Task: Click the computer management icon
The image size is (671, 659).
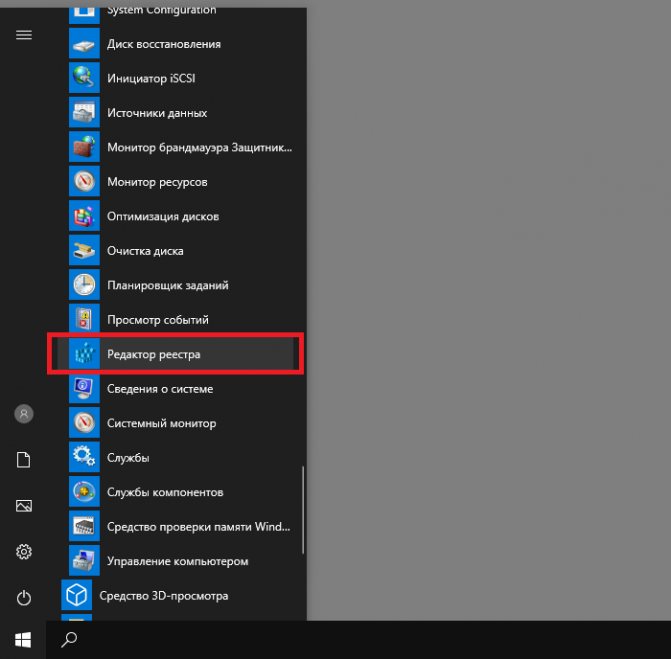Action: click(x=84, y=561)
